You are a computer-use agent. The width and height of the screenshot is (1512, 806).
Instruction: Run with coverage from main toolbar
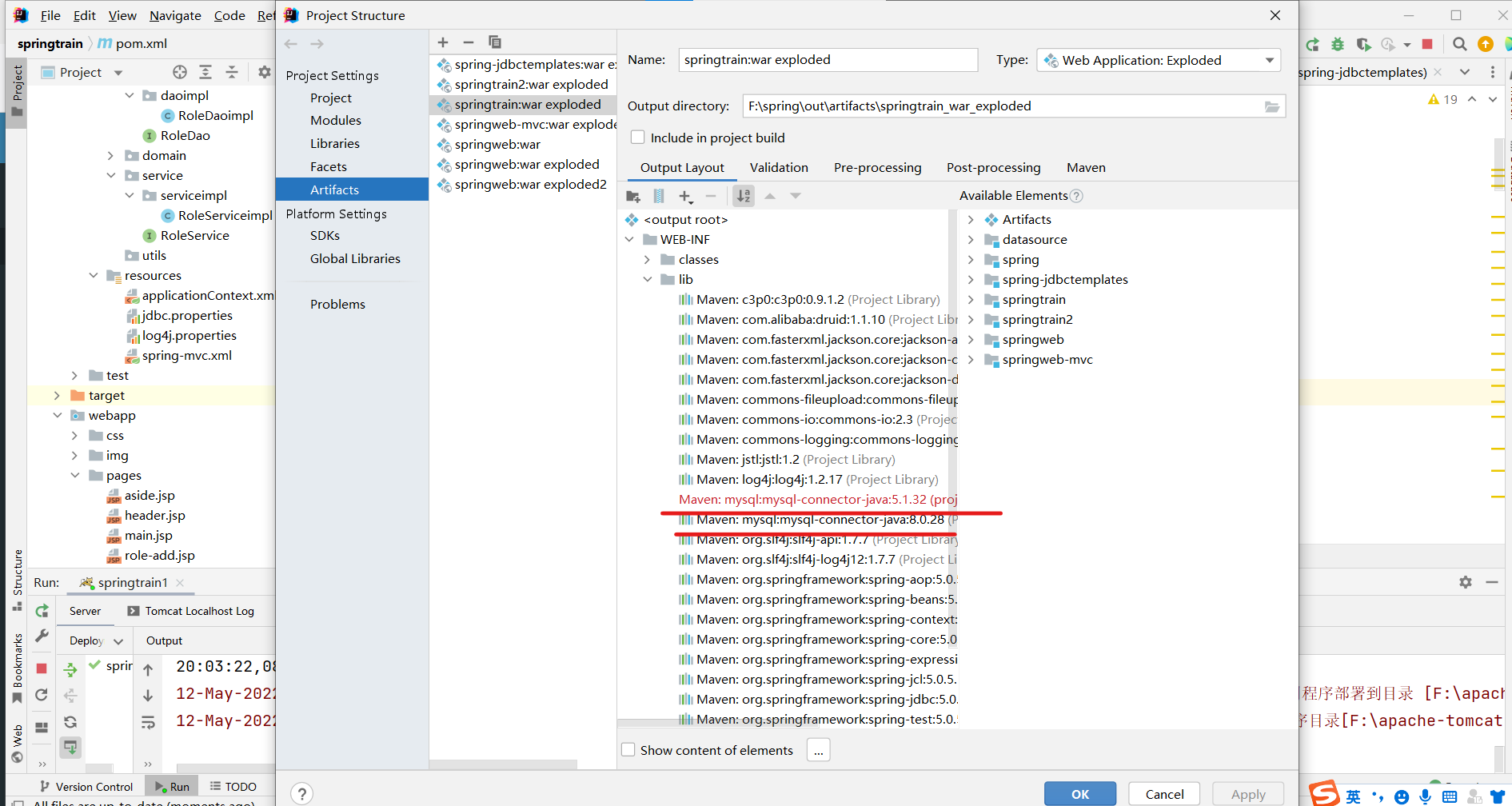pos(1363,45)
